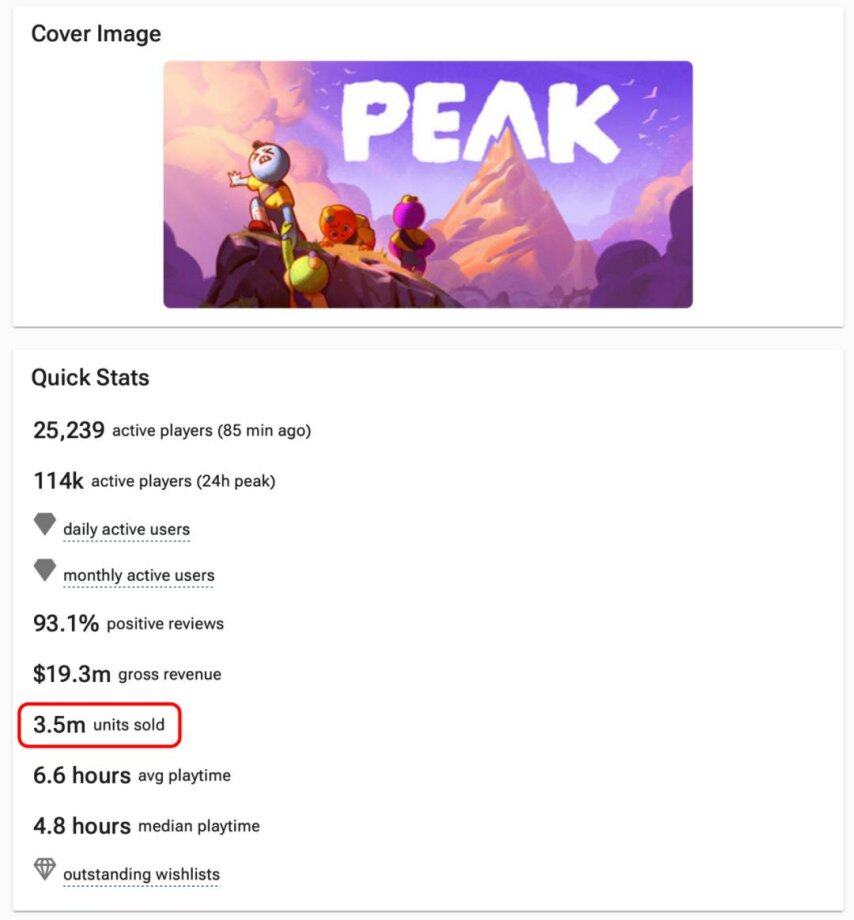Screen dimensions: 854x920
Task: Open the monthly active users link
Action: tap(138, 576)
